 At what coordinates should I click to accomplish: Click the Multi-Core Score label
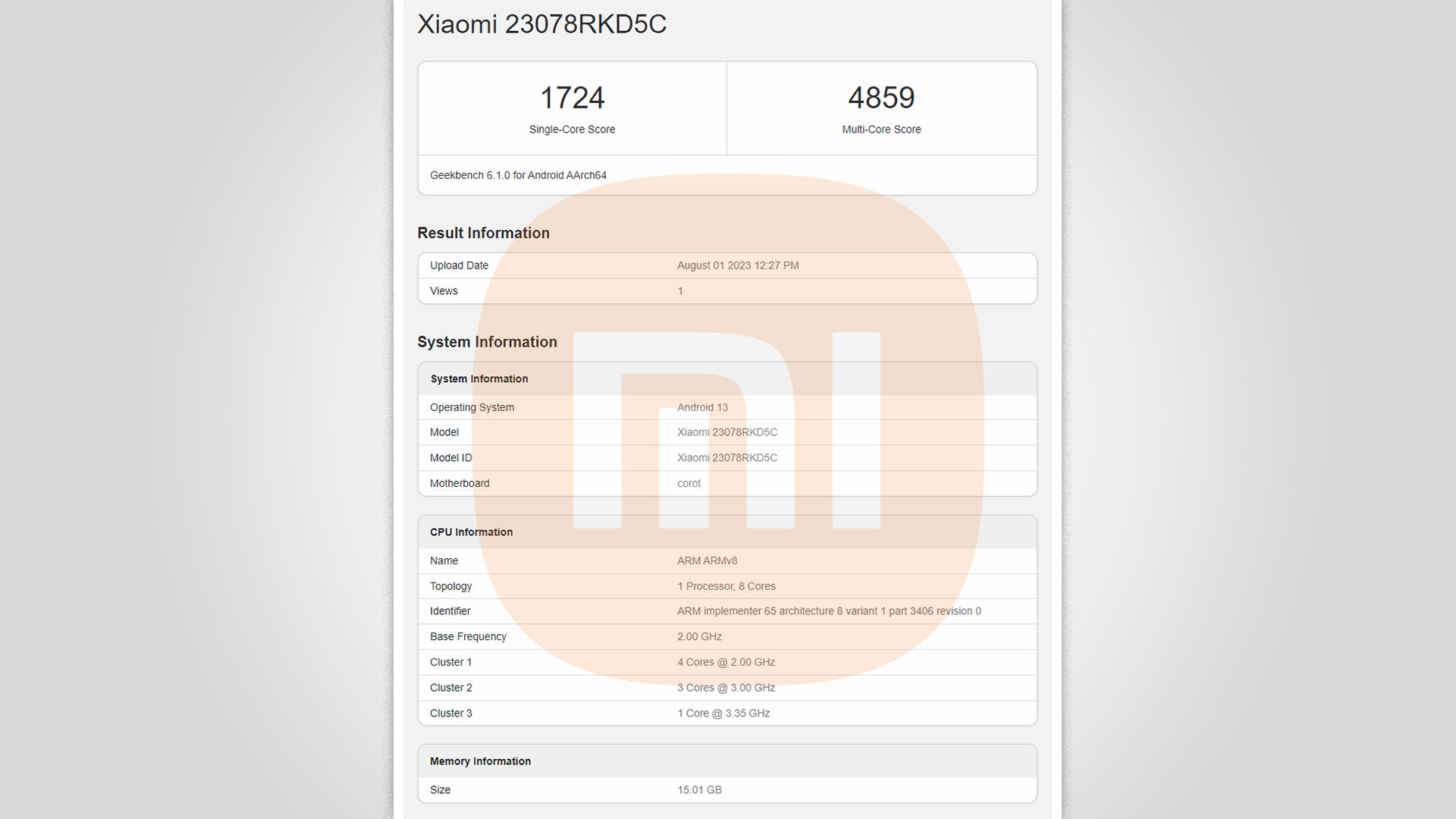tap(881, 130)
